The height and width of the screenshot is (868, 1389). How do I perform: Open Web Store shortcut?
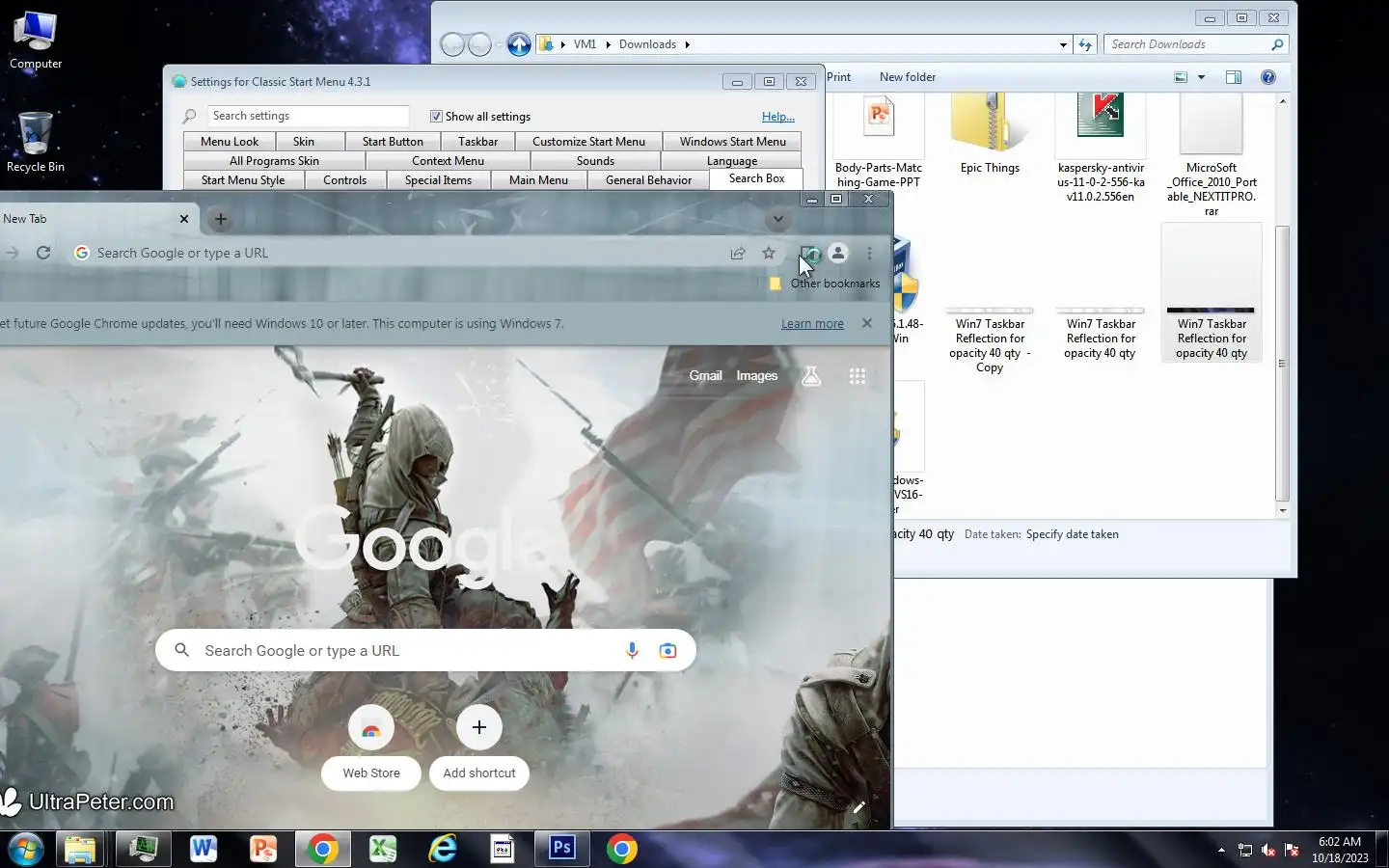[x=371, y=747]
